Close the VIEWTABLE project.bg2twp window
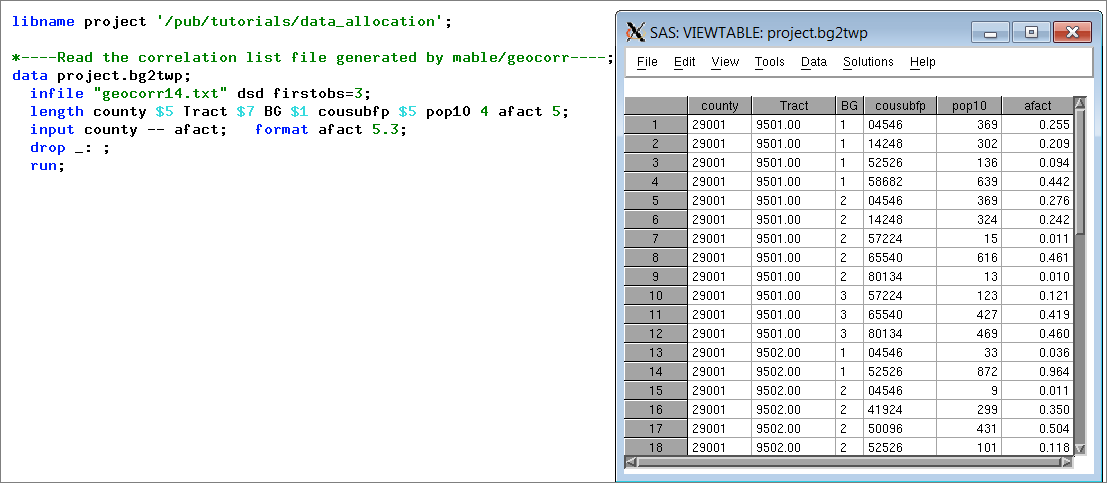Screen dimensions: 1107x483 1071,33
